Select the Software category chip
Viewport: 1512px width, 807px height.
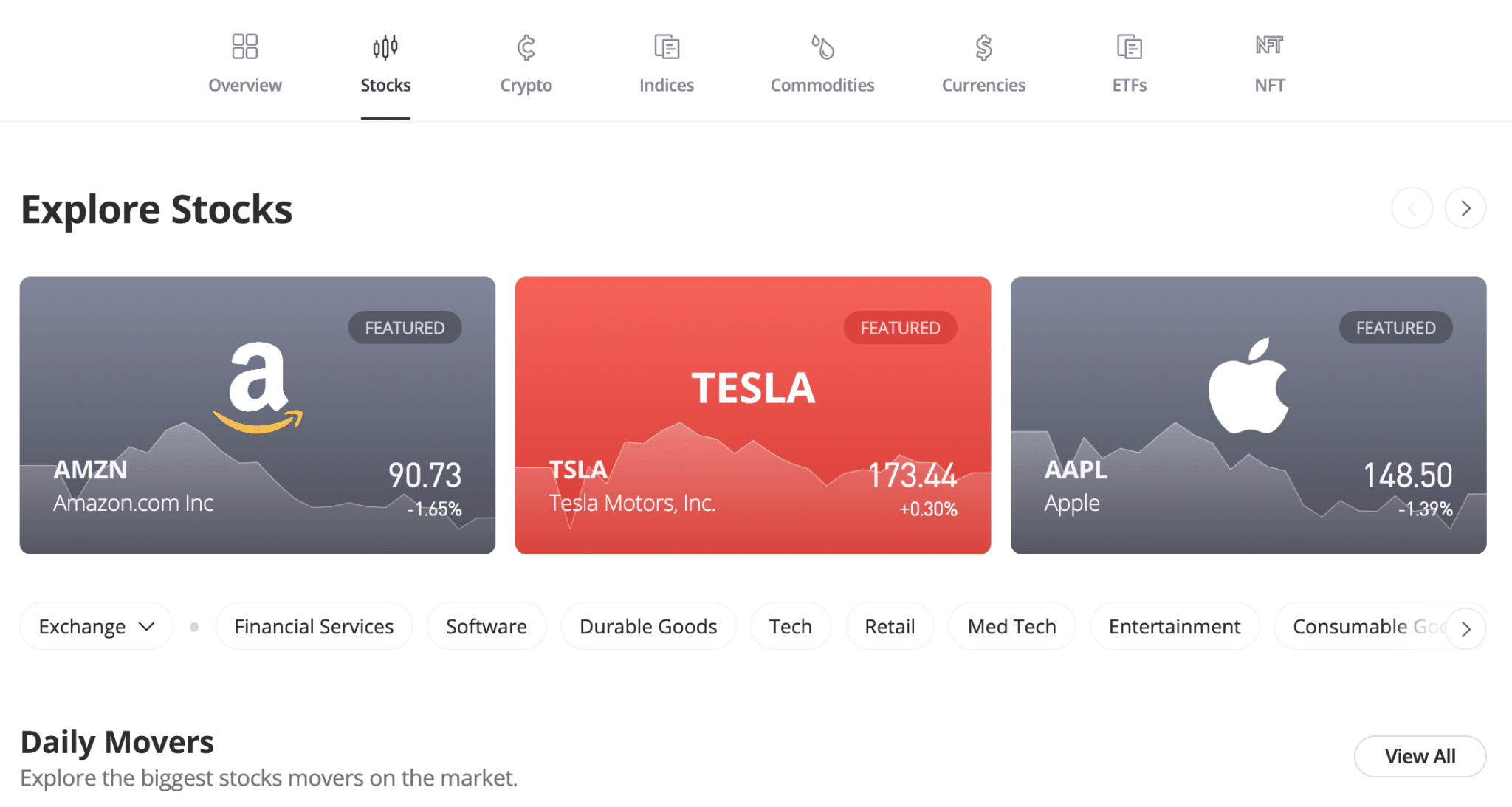487,627
